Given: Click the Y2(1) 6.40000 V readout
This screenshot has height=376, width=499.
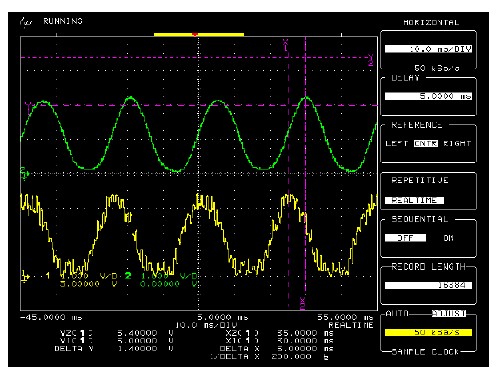Looking at the screenshot, I should pyautogui.click(x=117, y=333).
